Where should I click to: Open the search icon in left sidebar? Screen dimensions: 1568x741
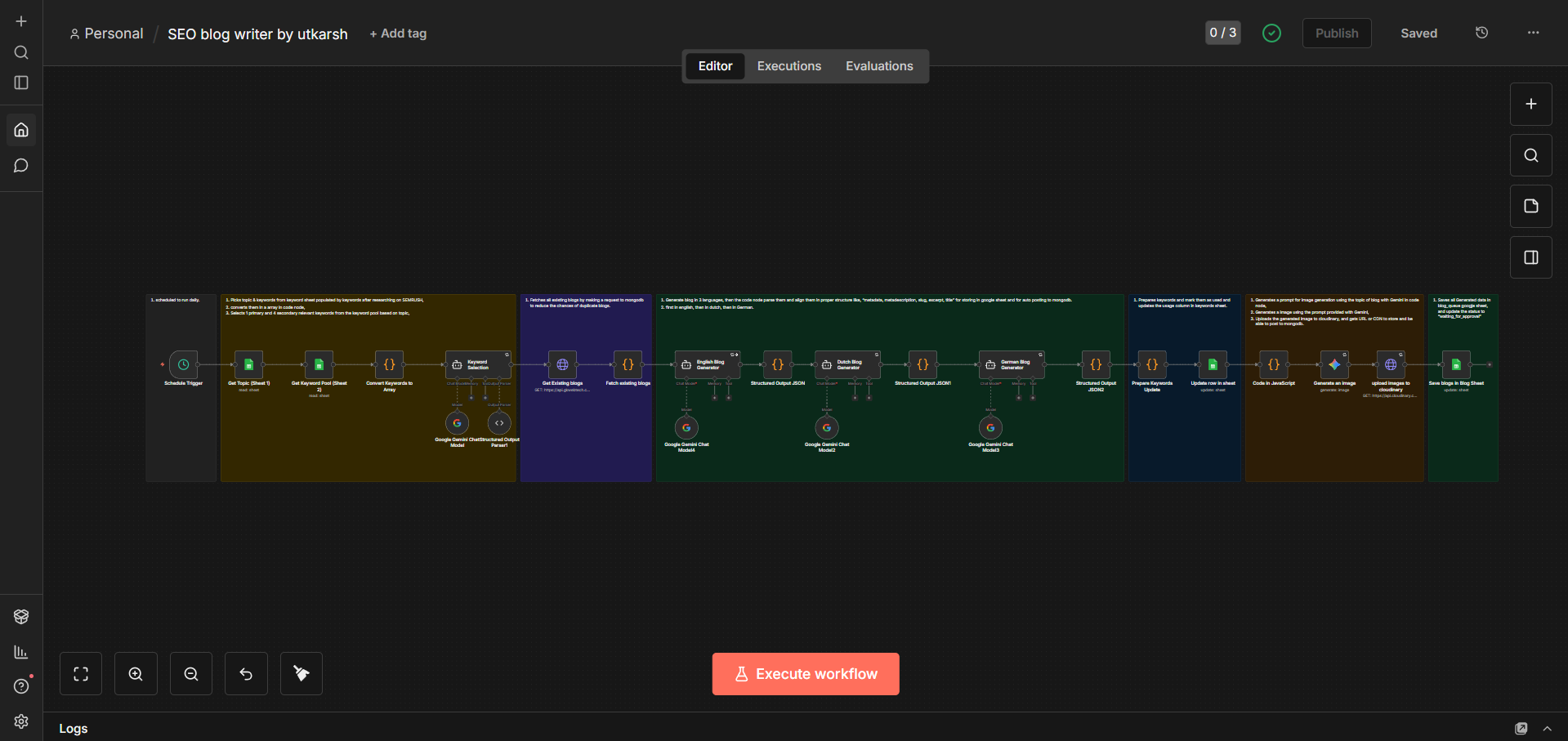pyautogui.click(x=20, y=51)
